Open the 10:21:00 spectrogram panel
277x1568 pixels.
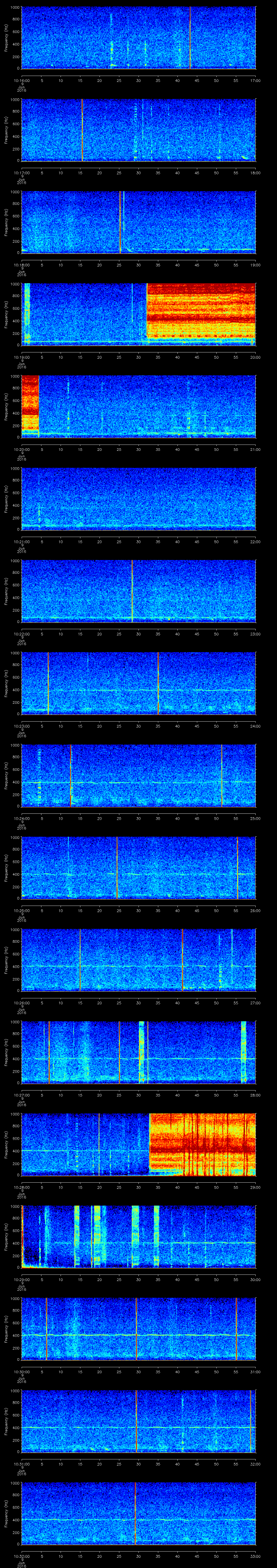pyautogui.click(x=138, y=499)
